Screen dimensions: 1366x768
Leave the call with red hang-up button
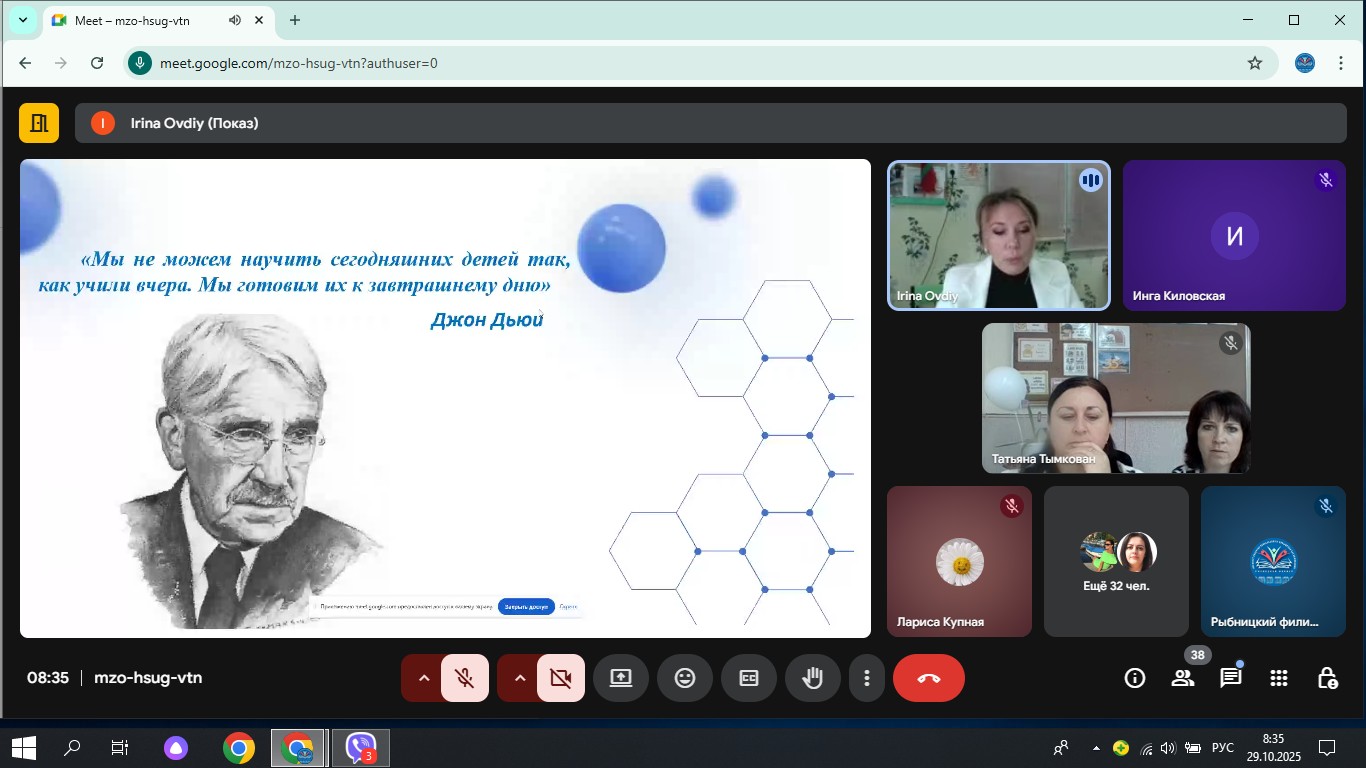(928, 678)
